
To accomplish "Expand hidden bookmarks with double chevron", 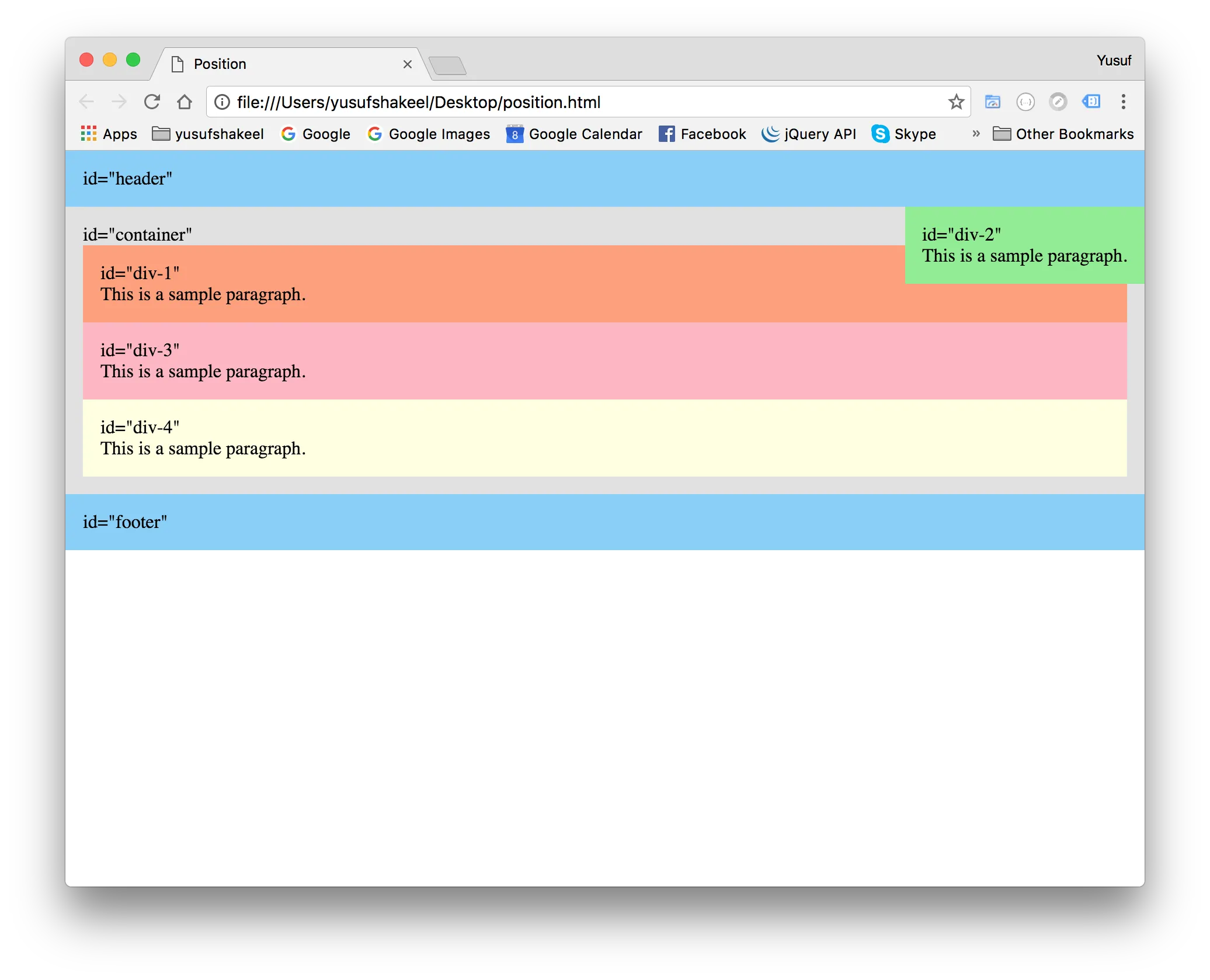I will (x=976, y=134).
